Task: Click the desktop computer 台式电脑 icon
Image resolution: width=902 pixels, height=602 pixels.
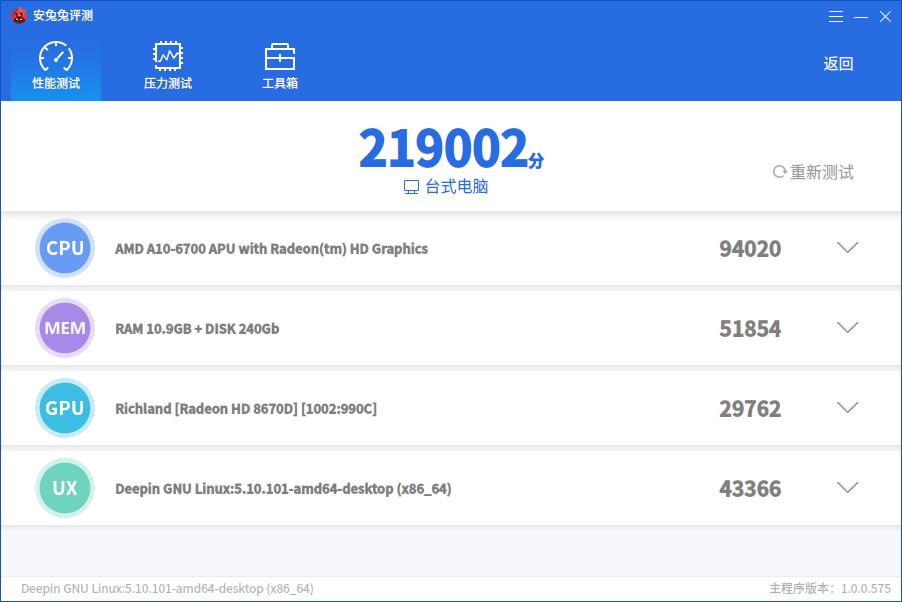Action: coord(409,187)
